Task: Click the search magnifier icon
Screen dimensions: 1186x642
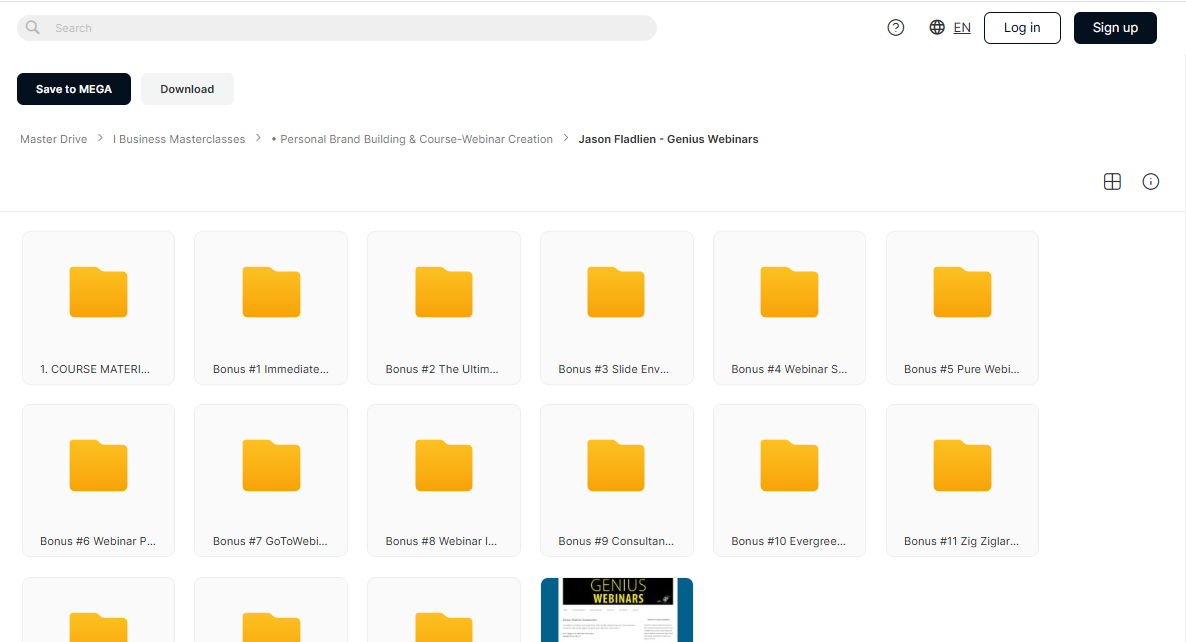Action: pyautogui.click(x=33, y=28)
